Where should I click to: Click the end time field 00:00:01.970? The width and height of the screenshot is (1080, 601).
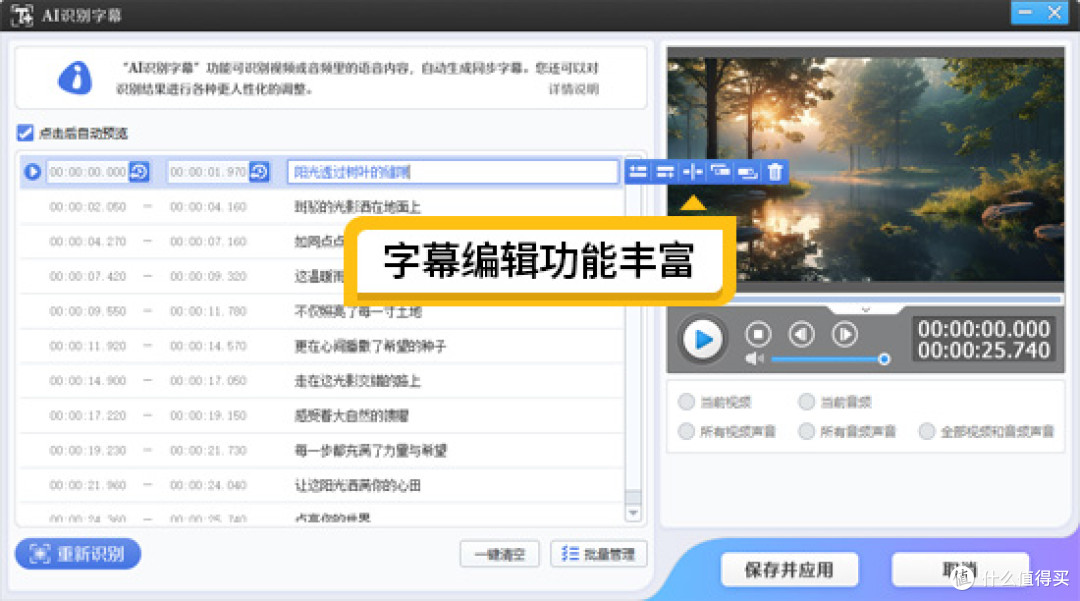(208, 172)
